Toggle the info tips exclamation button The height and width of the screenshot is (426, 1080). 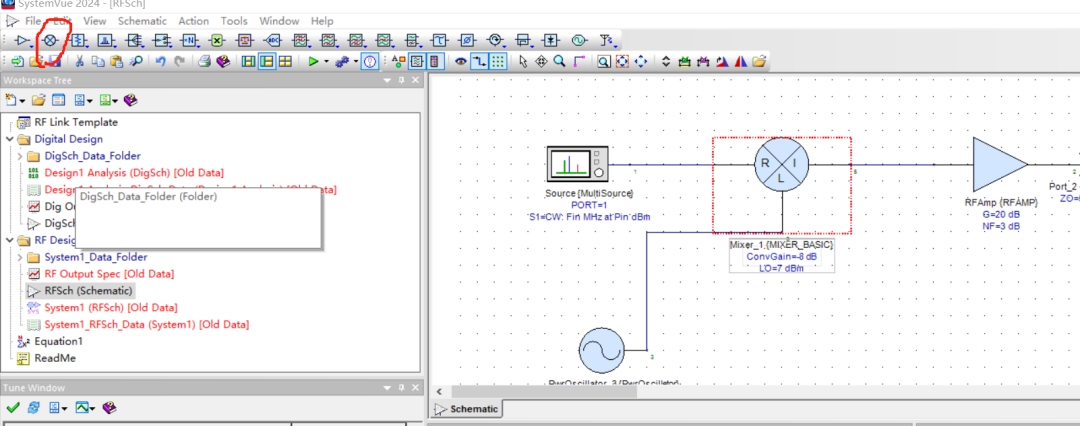click(370, 61)
